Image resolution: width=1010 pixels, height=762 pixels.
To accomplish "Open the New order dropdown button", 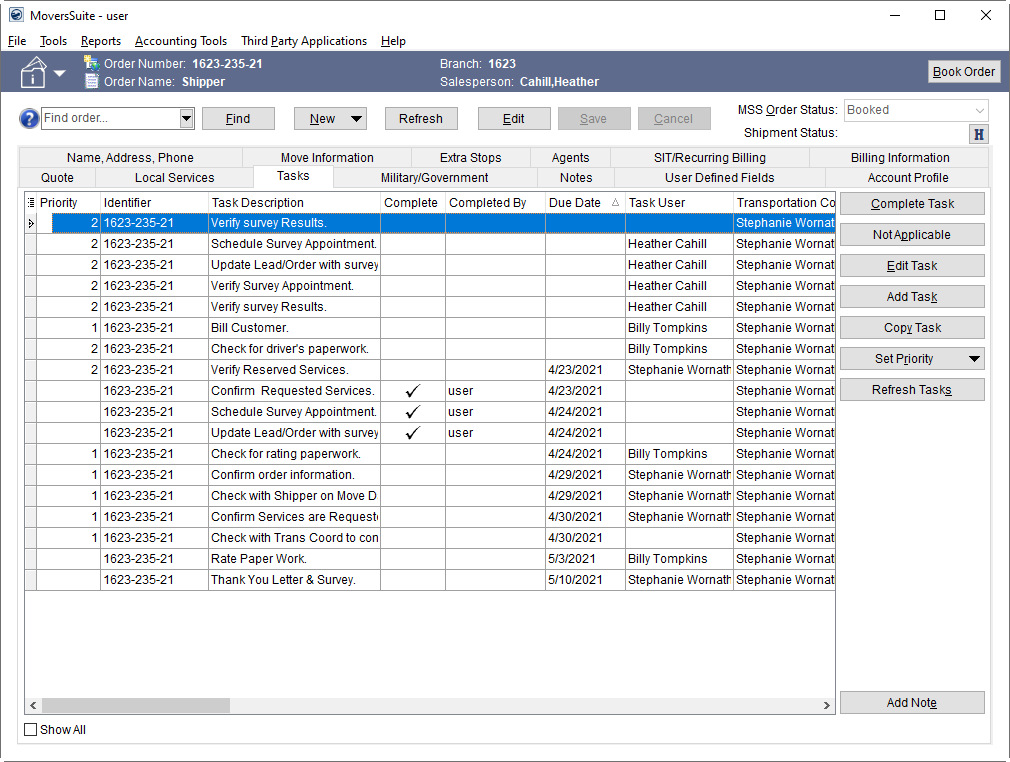I will coord(355,119).
